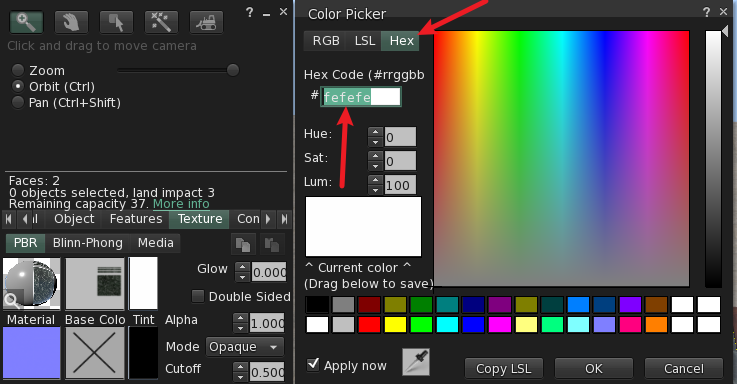Move tabs right one step arrow

(x=268, y=219)
